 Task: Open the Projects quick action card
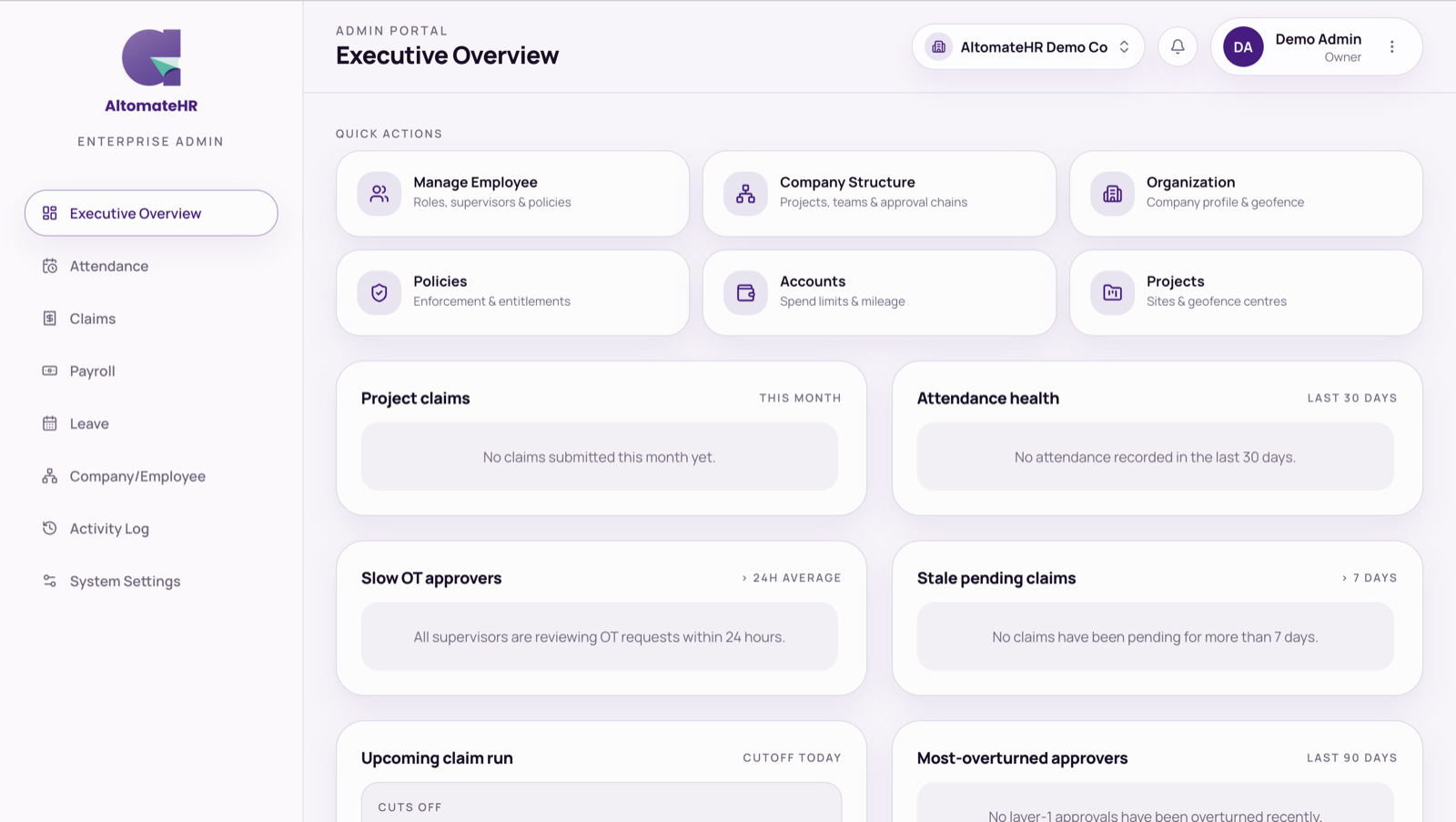[x=1246, y=292]
